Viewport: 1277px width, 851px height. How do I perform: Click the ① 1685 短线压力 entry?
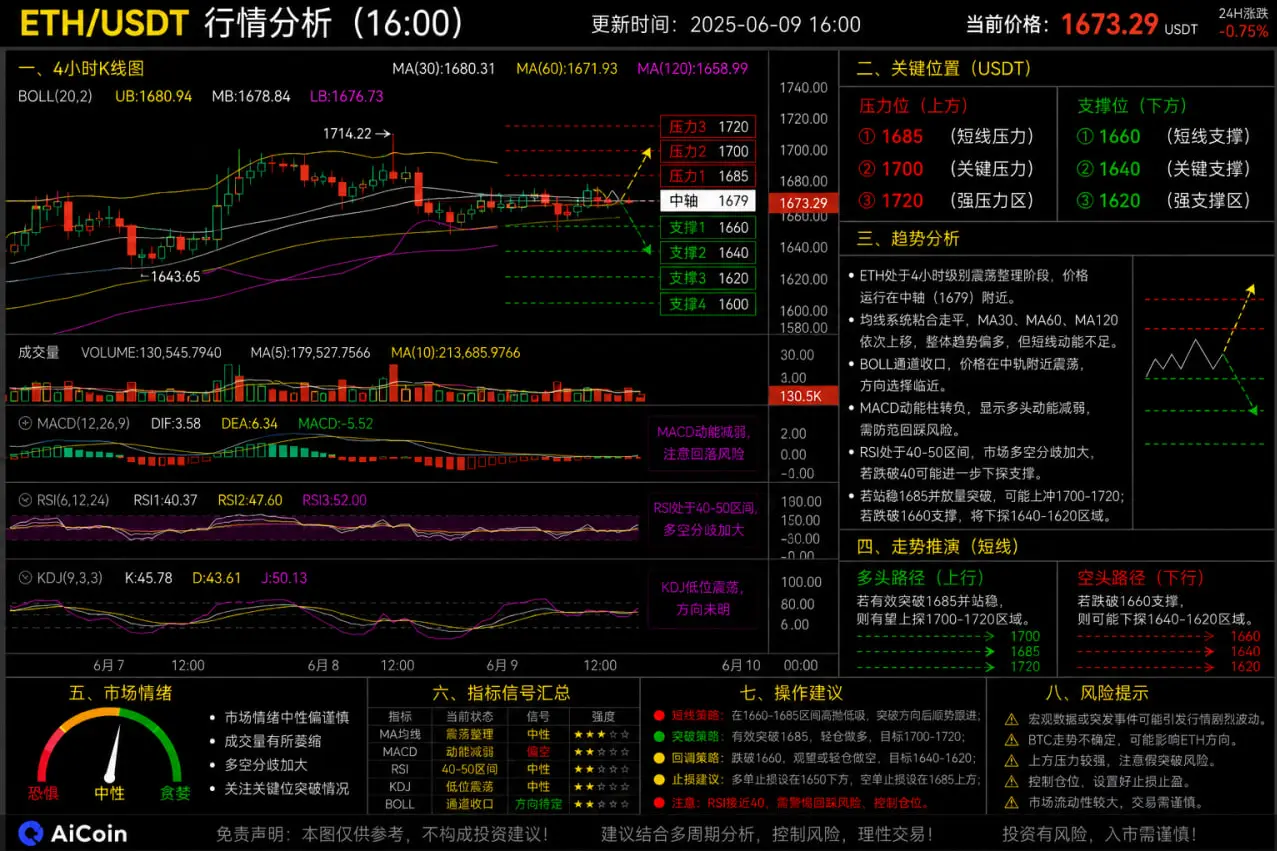946,137
